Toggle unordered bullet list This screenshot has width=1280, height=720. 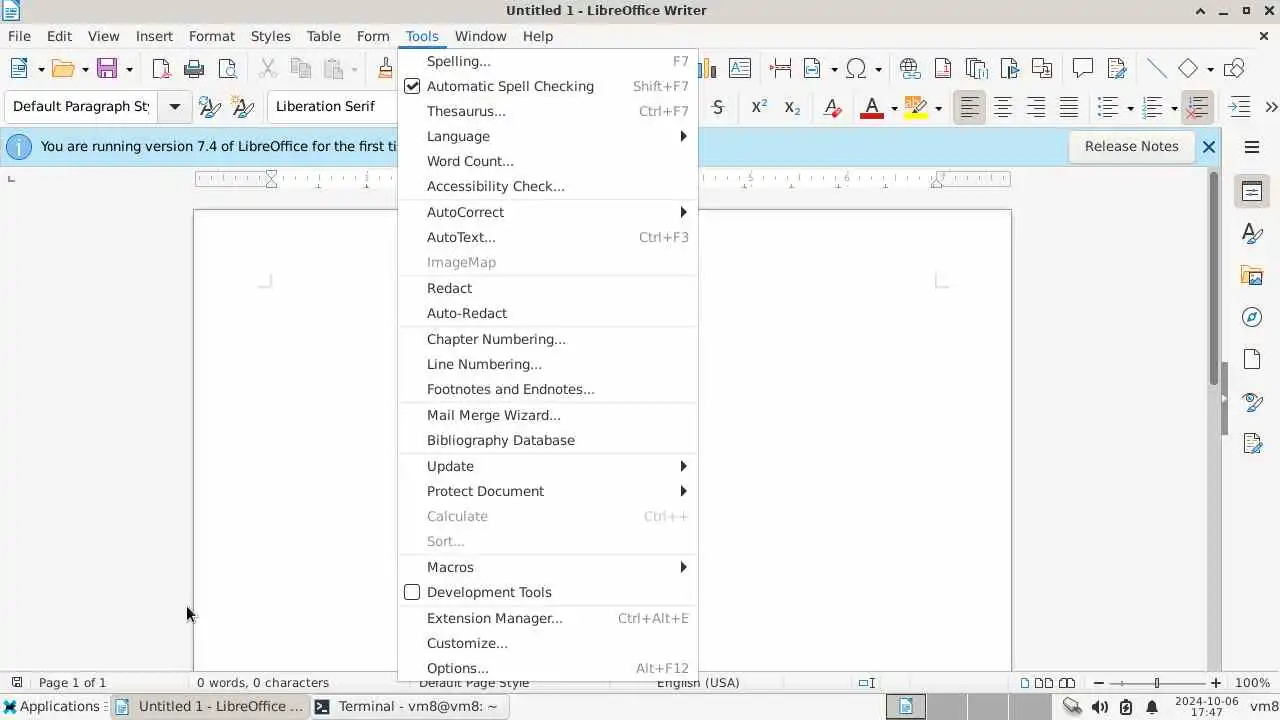[x=1107, y=106]
